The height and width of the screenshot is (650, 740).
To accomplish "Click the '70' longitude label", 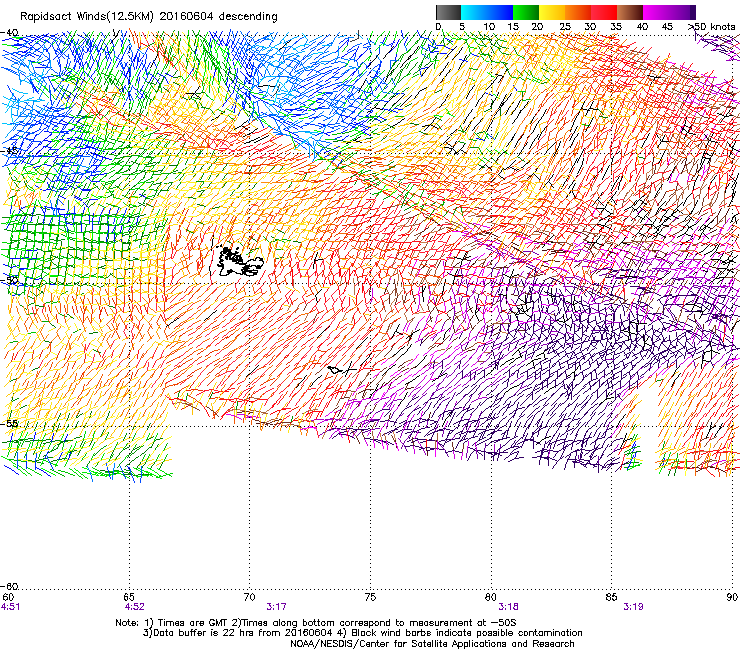I will point(249,597).
